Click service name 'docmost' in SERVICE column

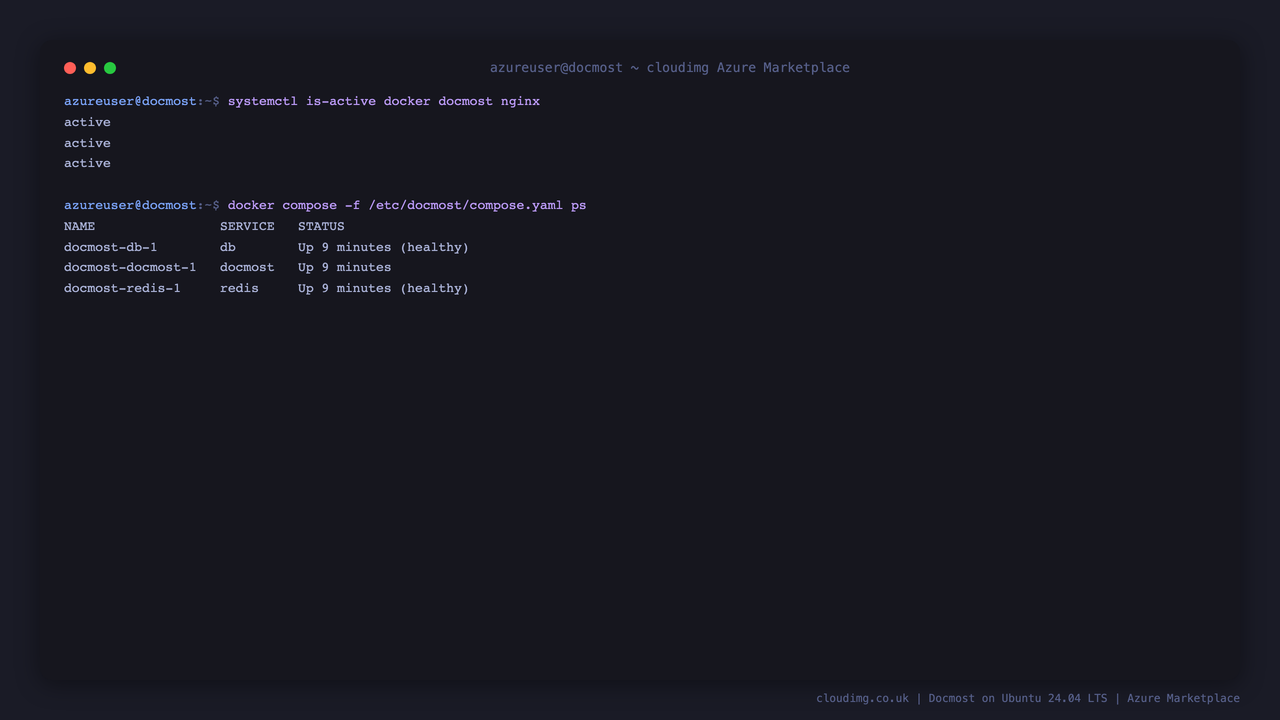(x=247, y=267)
